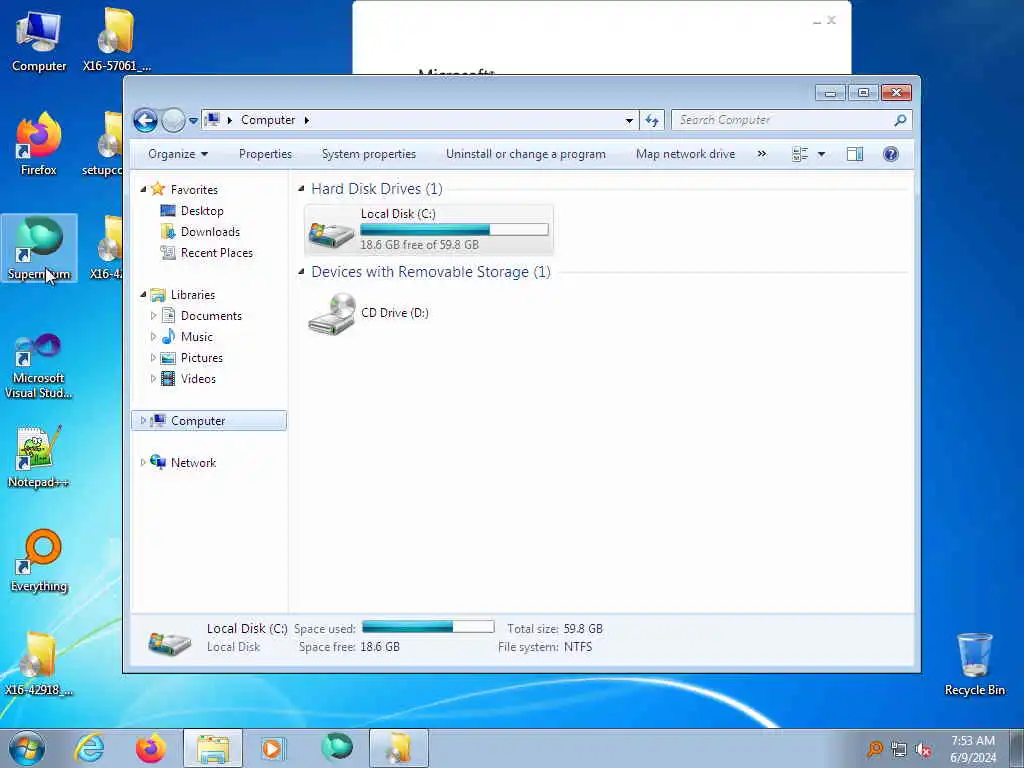Expand the Documents library node
1024x768 pixels.
pyautogui.click(x=153, y=315)
